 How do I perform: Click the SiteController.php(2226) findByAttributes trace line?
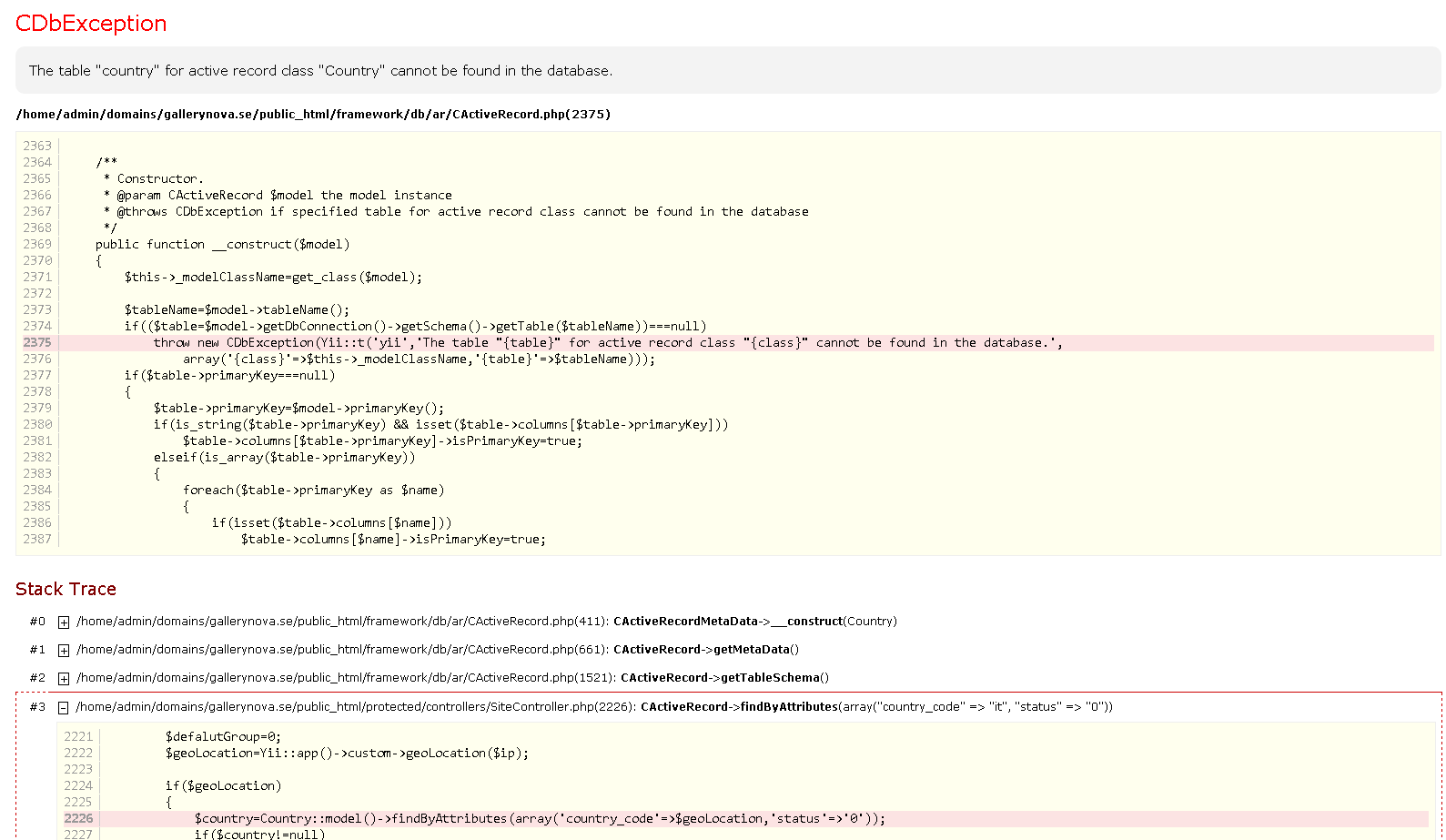pyautogui.click(x=593, y=707)
